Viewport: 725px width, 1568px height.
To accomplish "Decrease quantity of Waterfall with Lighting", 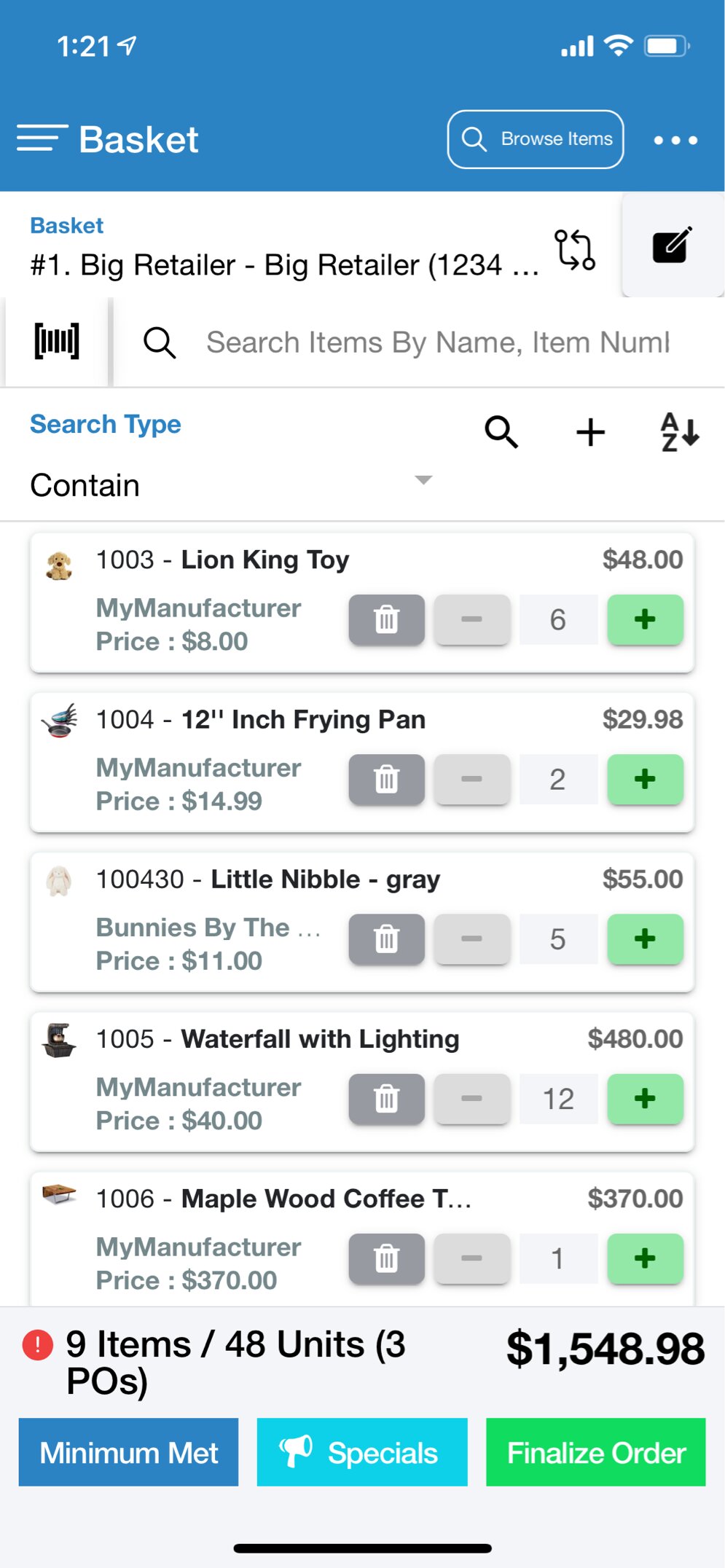I will [471, 1099].
